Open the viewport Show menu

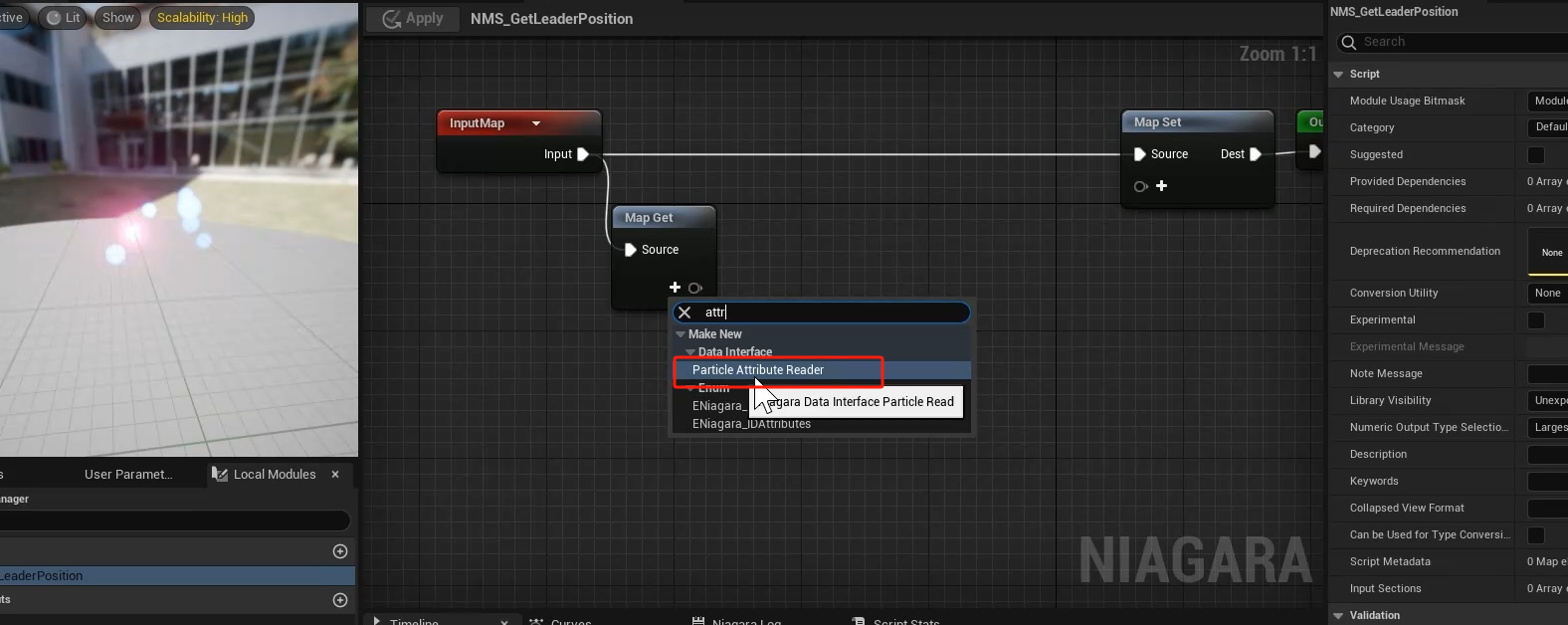[x=117, y=18]
